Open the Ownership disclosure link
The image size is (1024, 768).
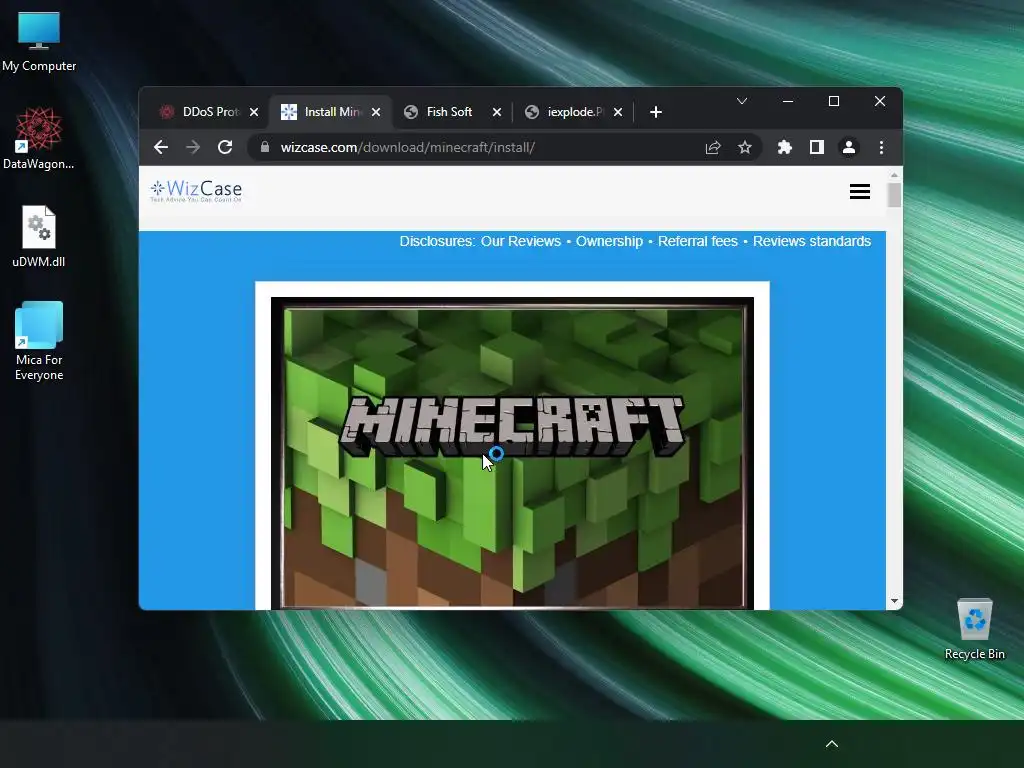609,242
